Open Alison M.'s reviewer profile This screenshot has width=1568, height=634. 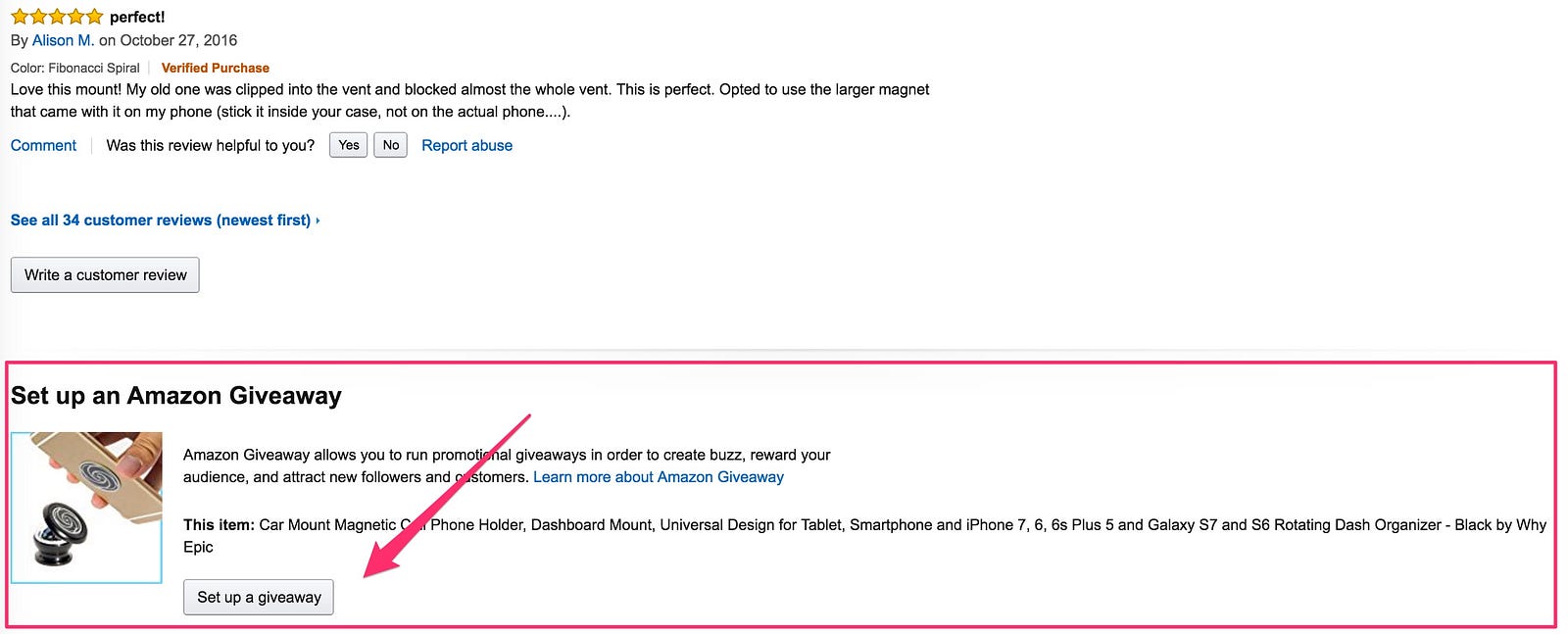(63, 40)
